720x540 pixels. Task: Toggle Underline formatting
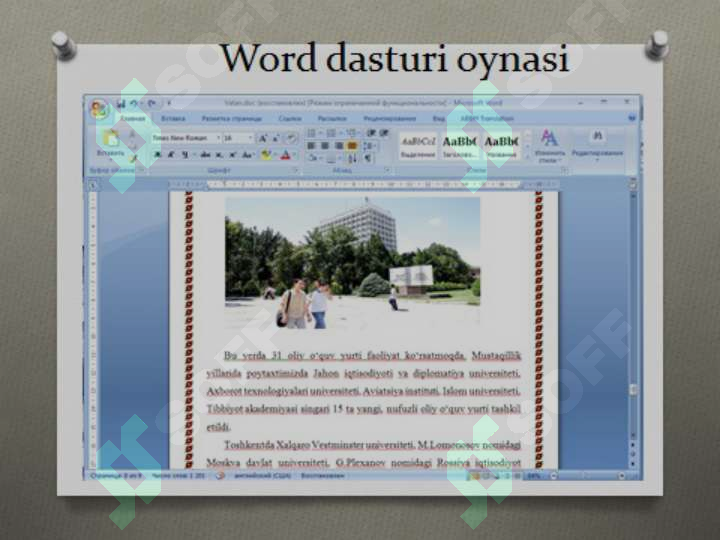[185, 155]
